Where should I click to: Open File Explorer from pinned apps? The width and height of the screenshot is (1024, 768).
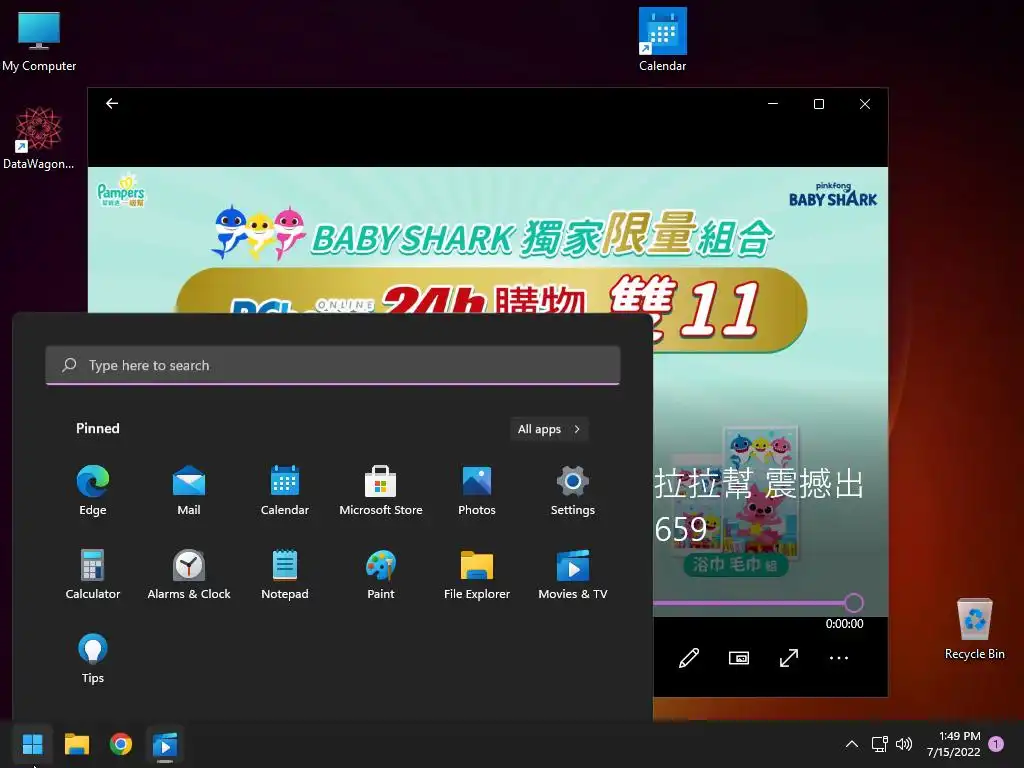click(x=477, y=575)
